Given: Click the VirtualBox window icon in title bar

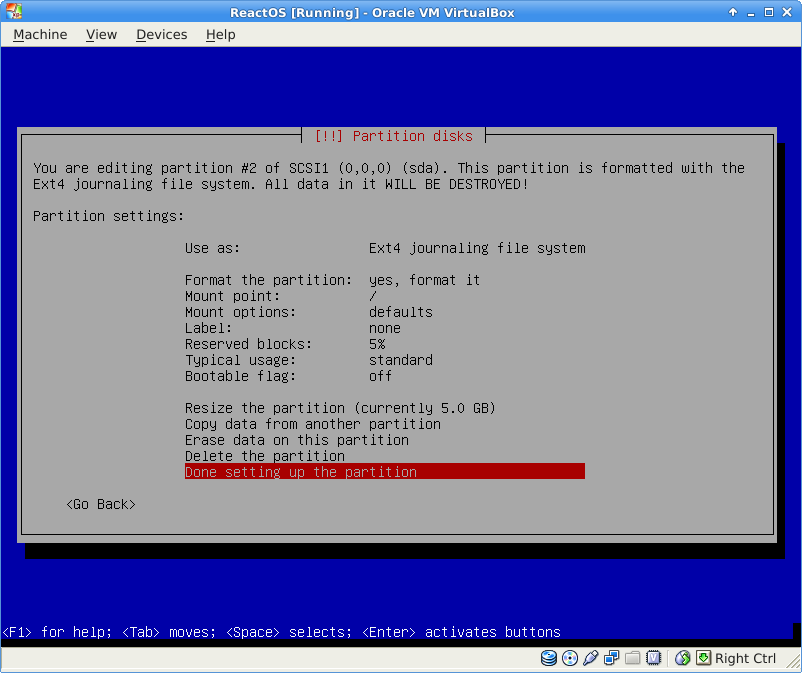Looking at the screenshot, I should (x=12, y=12).
